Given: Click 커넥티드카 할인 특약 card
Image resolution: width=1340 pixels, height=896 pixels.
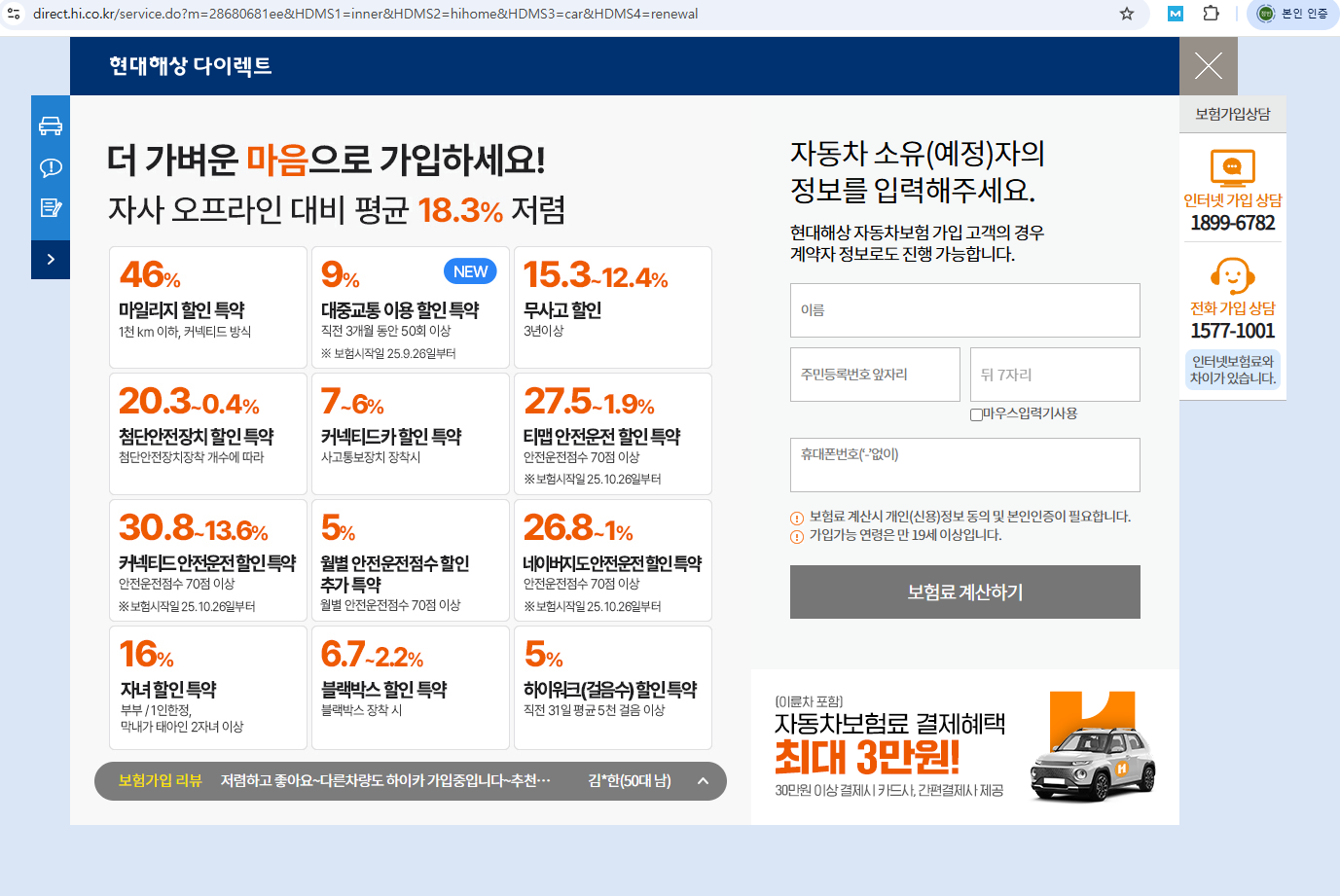Looking at the screenshot, I should 411,434.
